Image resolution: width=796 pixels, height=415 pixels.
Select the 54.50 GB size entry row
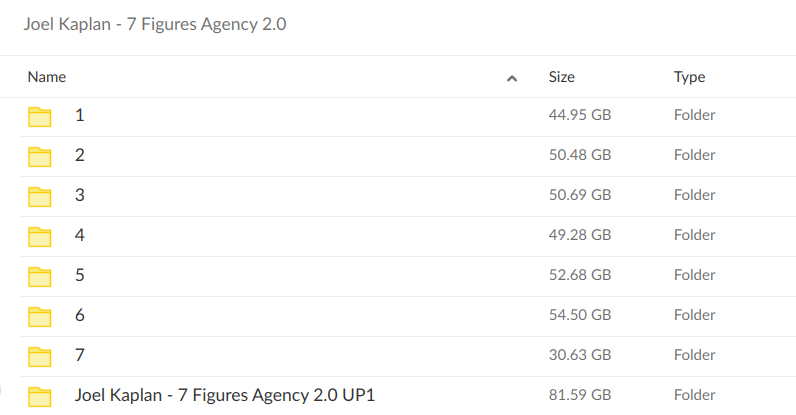click(580, 315)
